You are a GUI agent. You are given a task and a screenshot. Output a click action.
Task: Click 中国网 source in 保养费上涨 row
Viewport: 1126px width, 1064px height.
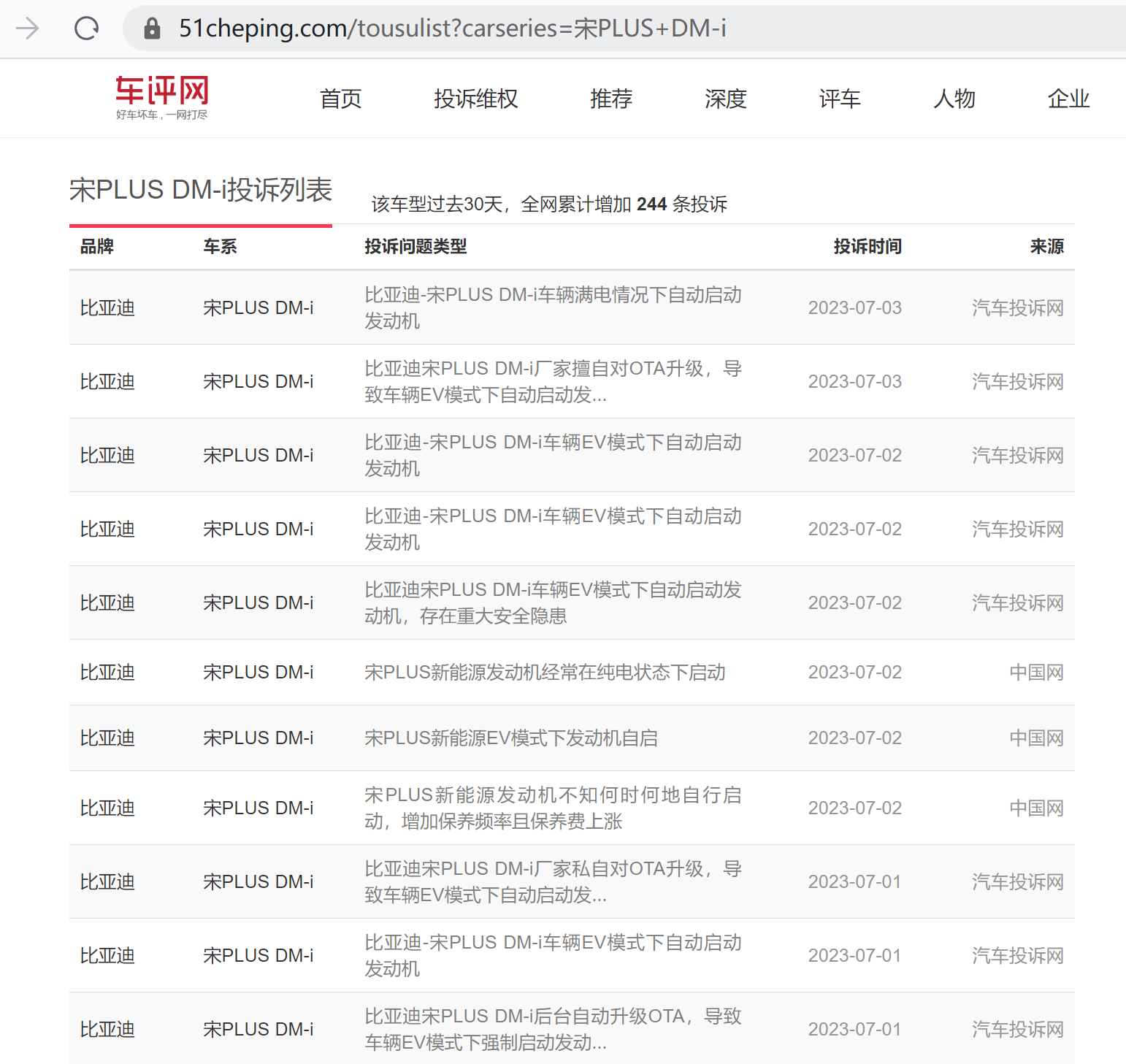(x=1036, y=808)
